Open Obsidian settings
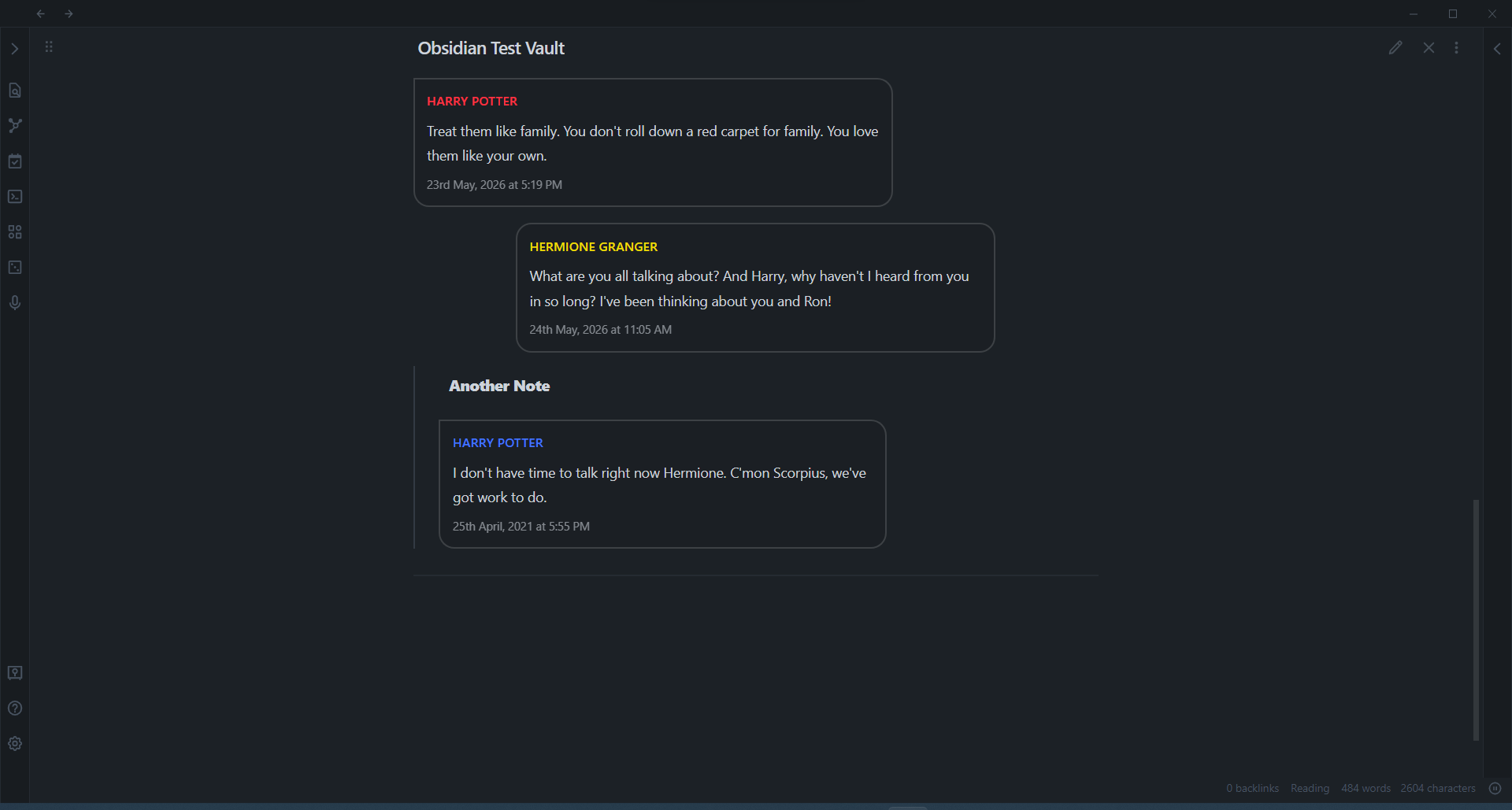1512x810 pixels. pyautogui.click(x=15, y=743)
